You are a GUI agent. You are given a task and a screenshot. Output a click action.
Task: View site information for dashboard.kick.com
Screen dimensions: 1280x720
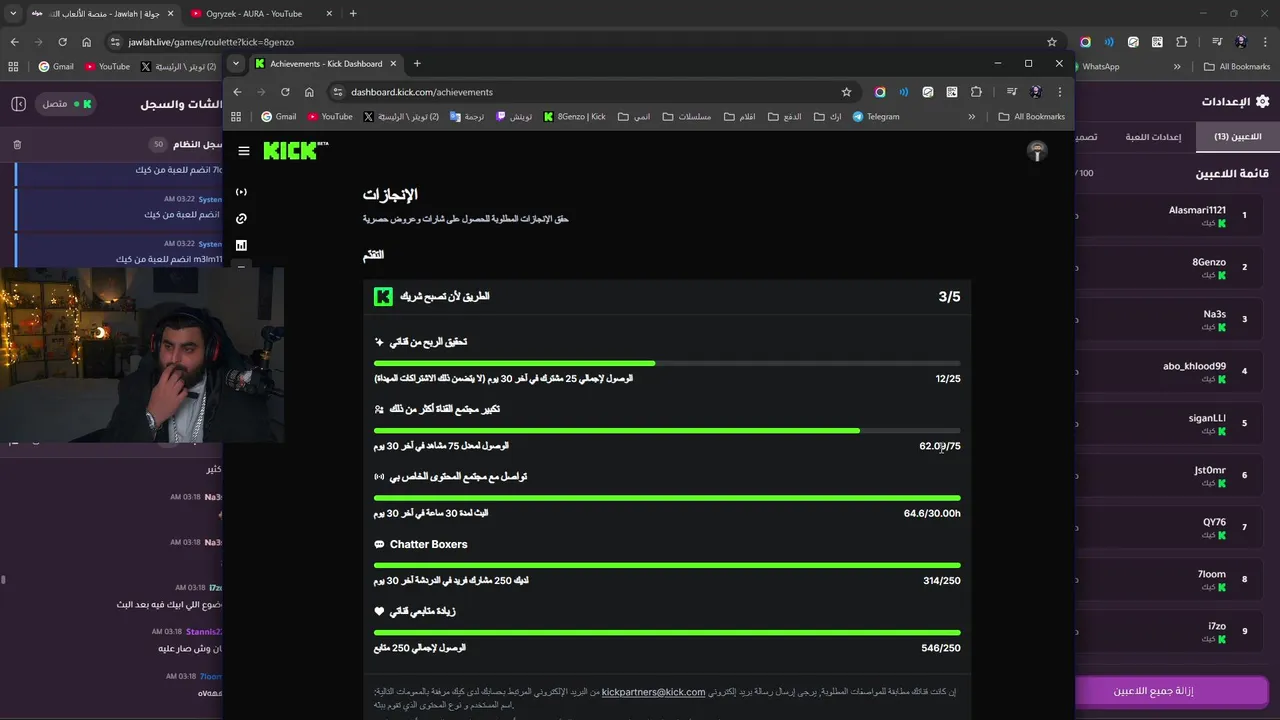tap(337, 92)
